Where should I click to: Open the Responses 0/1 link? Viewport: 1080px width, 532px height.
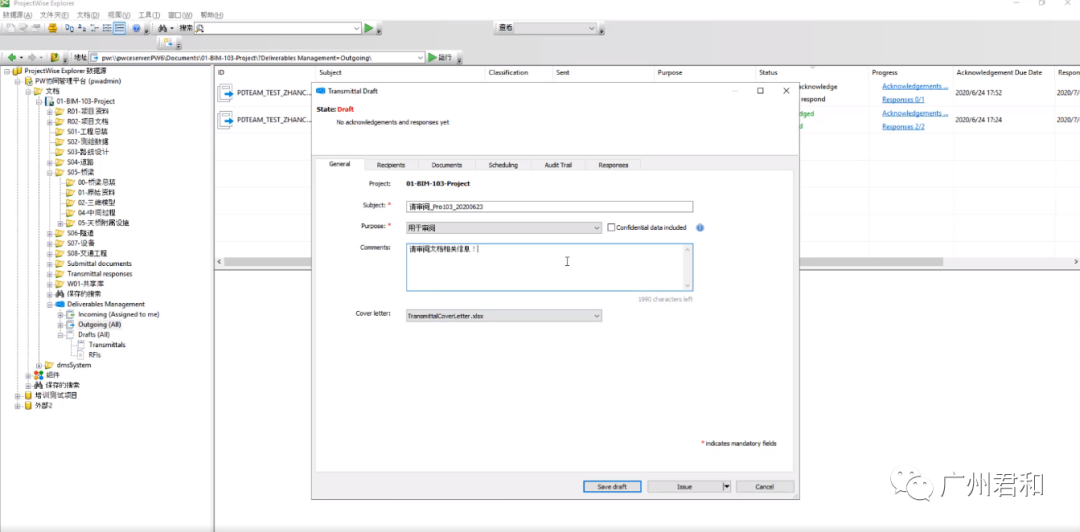tap(903, 99)
